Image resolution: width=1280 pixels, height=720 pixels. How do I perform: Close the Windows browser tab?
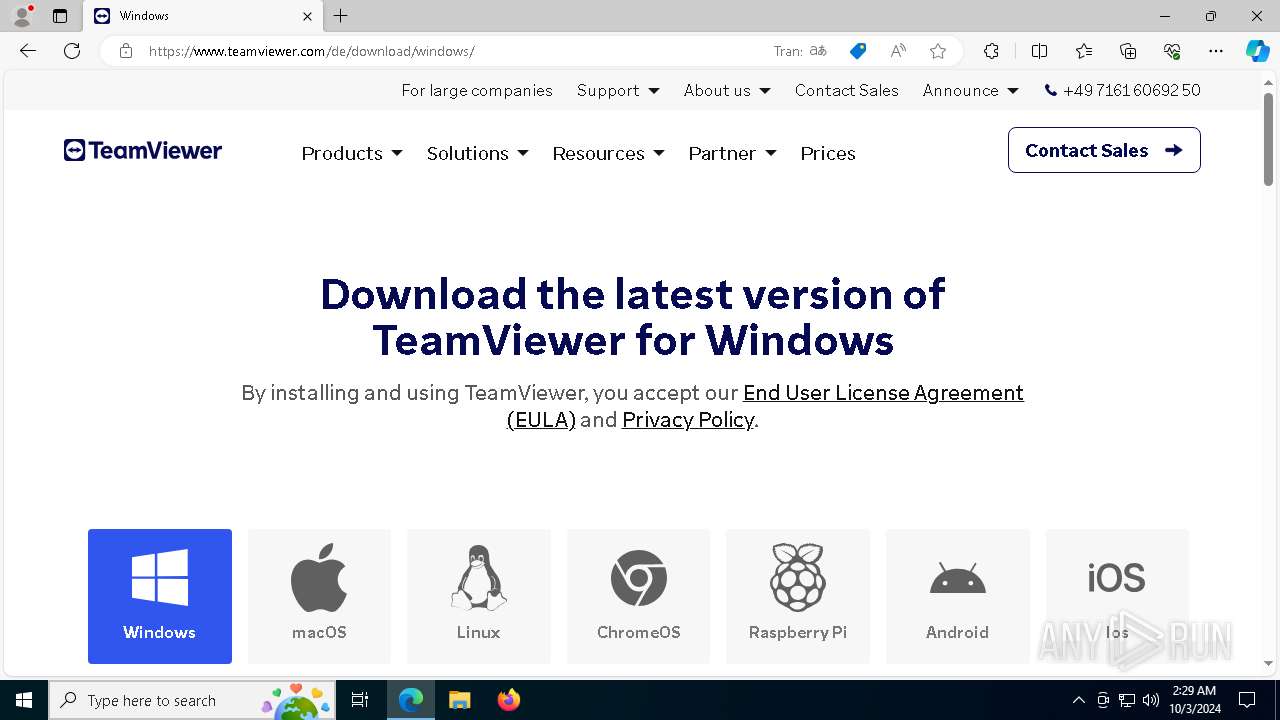coord(307,16)
